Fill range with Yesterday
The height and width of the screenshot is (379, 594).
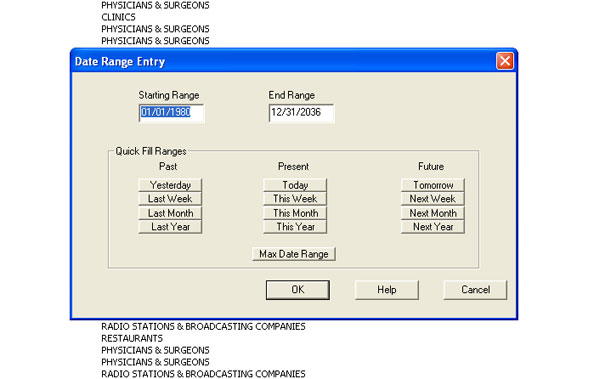170,185
